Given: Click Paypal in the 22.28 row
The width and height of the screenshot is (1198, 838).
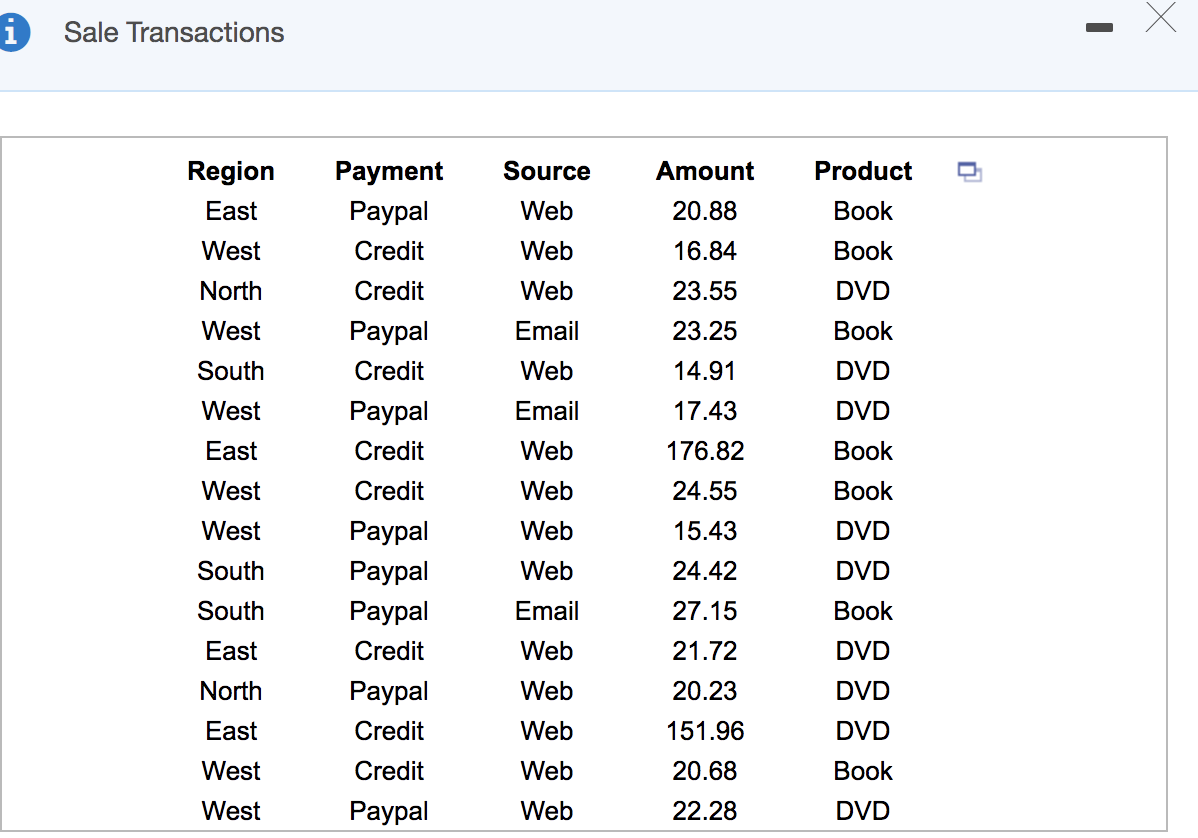Looking at the screenshot, I should (x=389, y=810).
